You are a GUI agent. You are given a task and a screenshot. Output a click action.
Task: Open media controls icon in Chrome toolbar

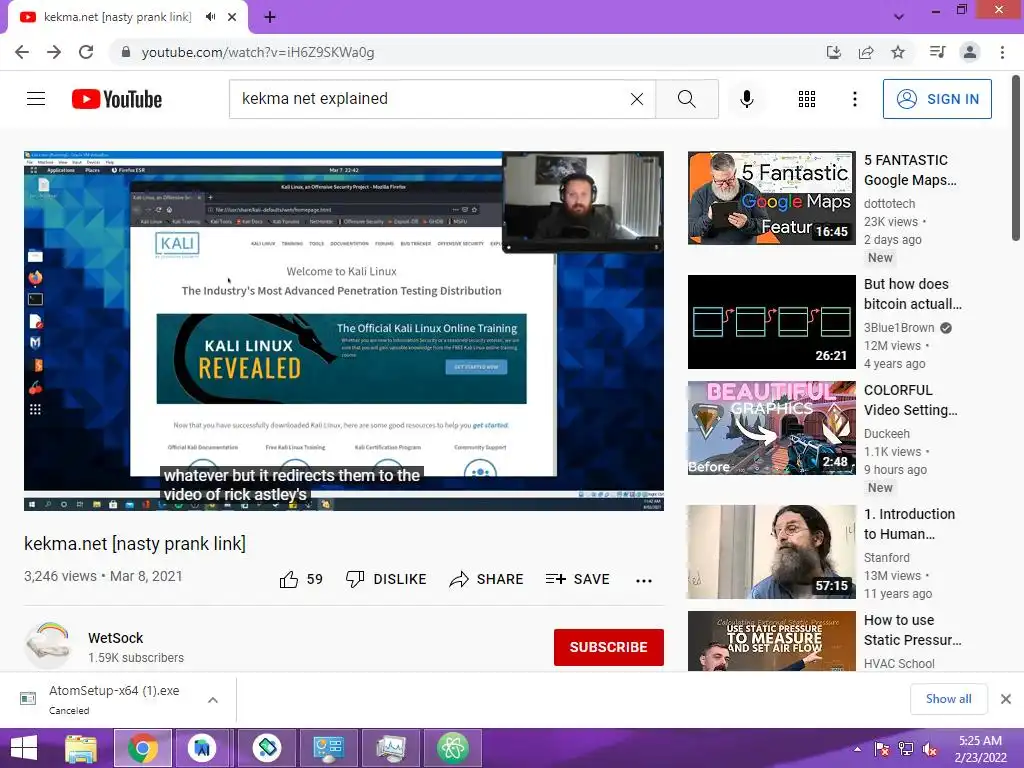(x=937, y=52)
